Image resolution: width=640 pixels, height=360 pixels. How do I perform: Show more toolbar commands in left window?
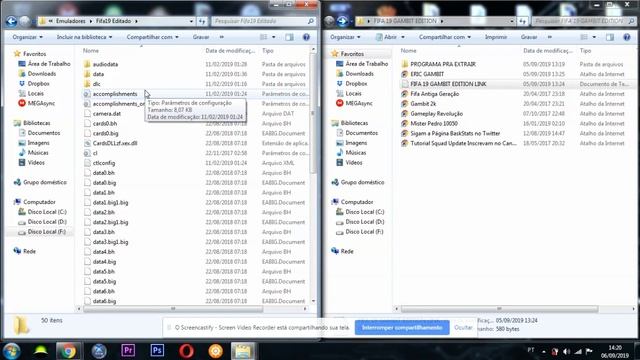pos(222,37)
